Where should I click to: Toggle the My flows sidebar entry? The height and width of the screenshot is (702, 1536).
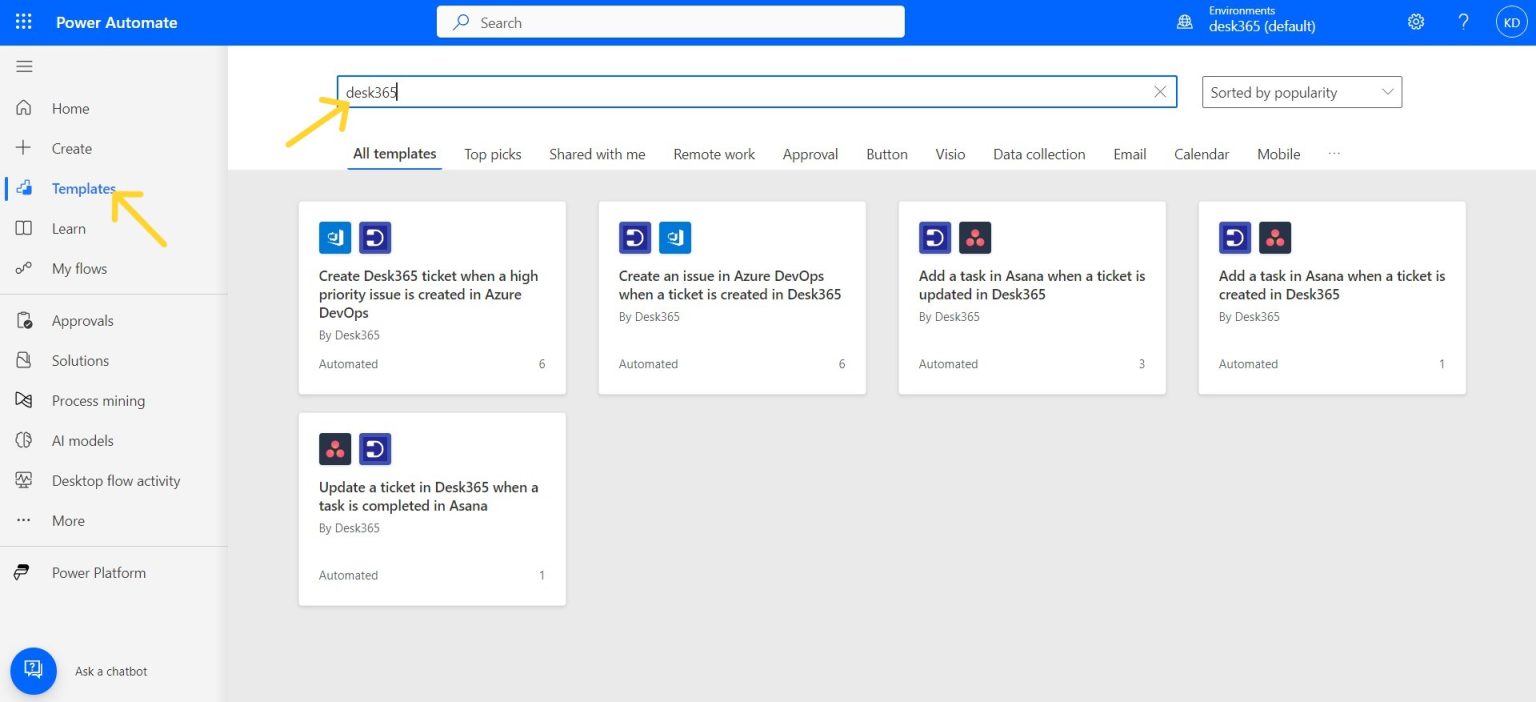click(x=78, y=268)
